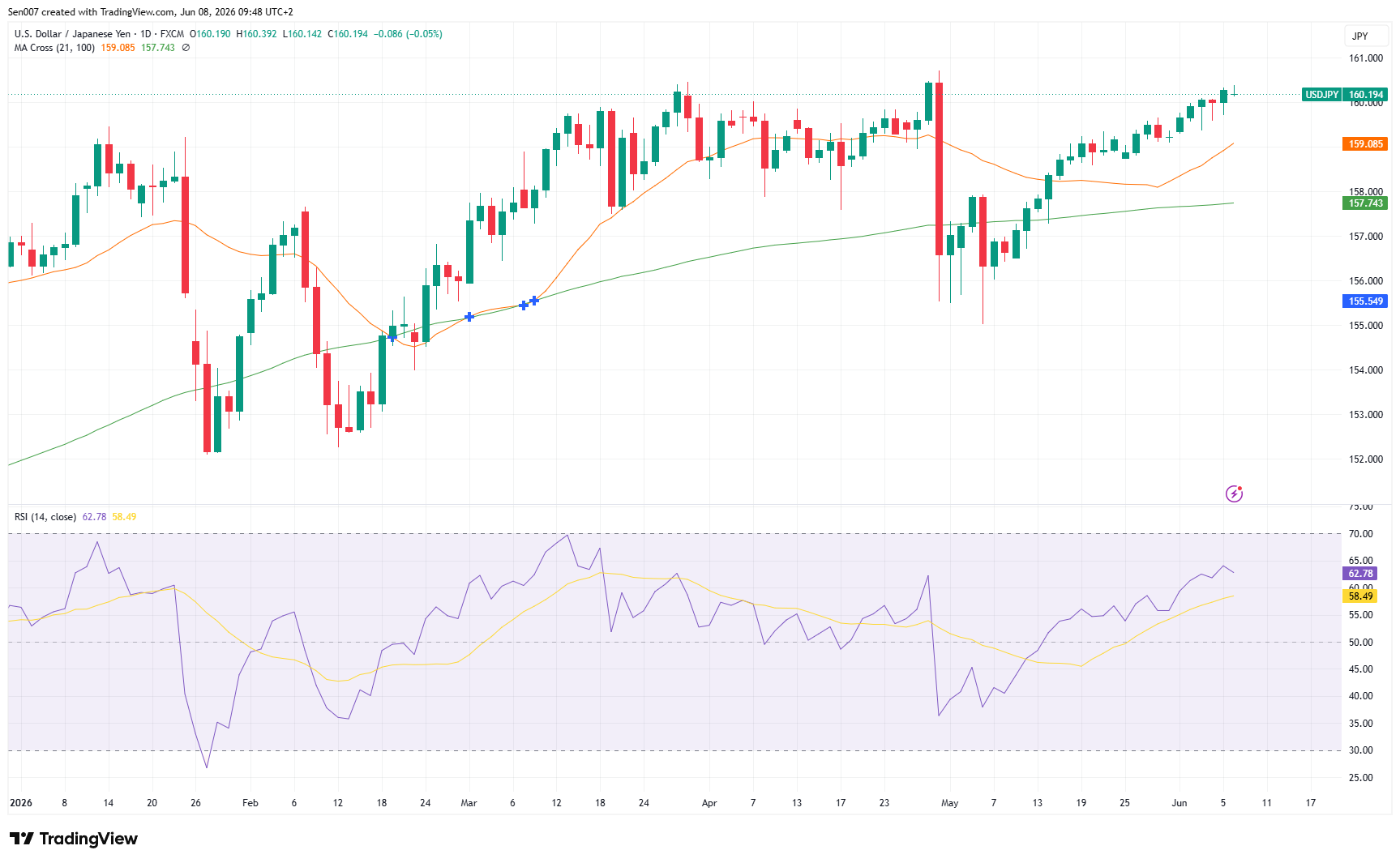The image size is (1400, 863).
Task: Click the open value O160.190
Action: (210, 34)
